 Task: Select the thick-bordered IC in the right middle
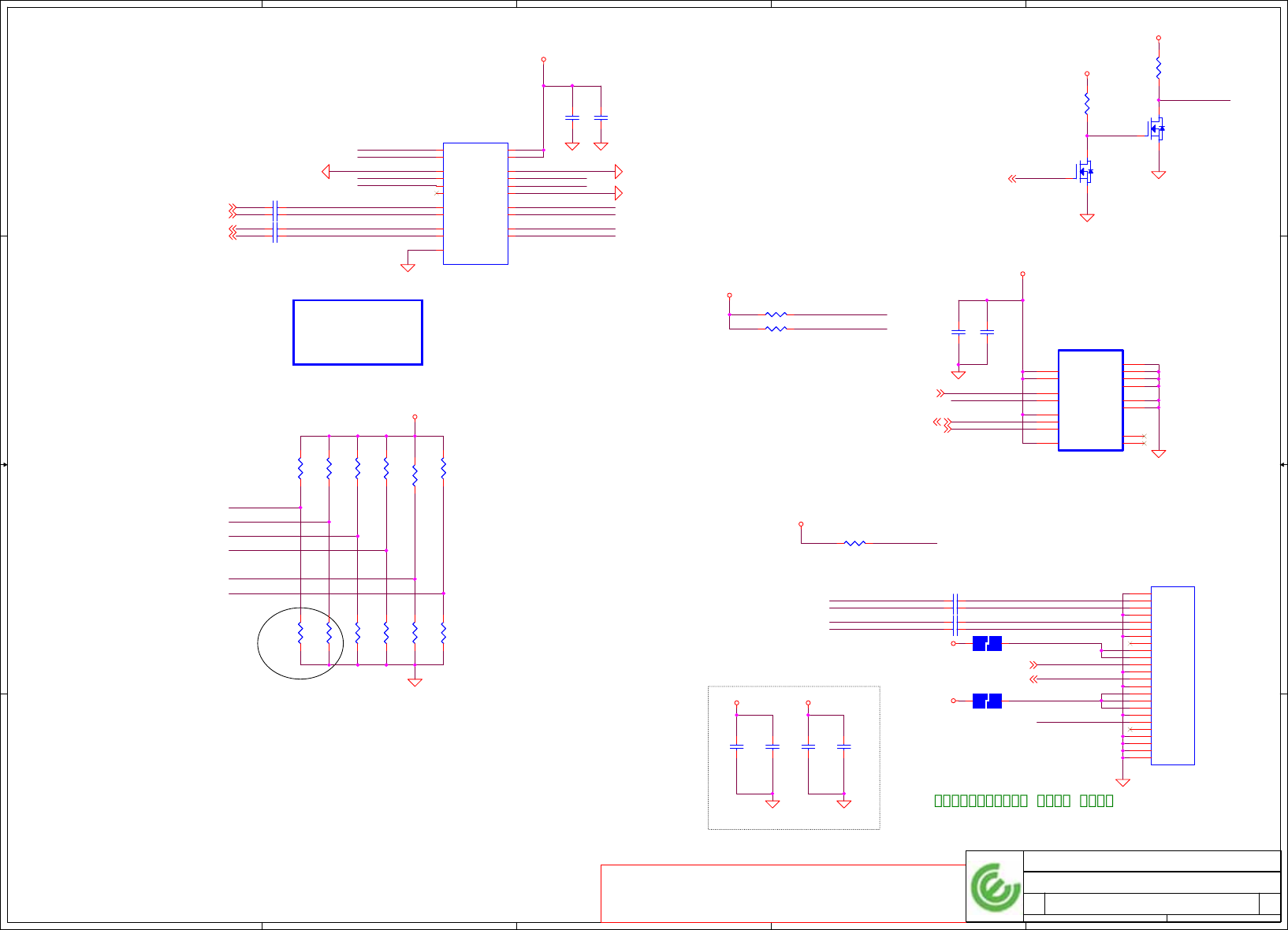point(1090,400)
